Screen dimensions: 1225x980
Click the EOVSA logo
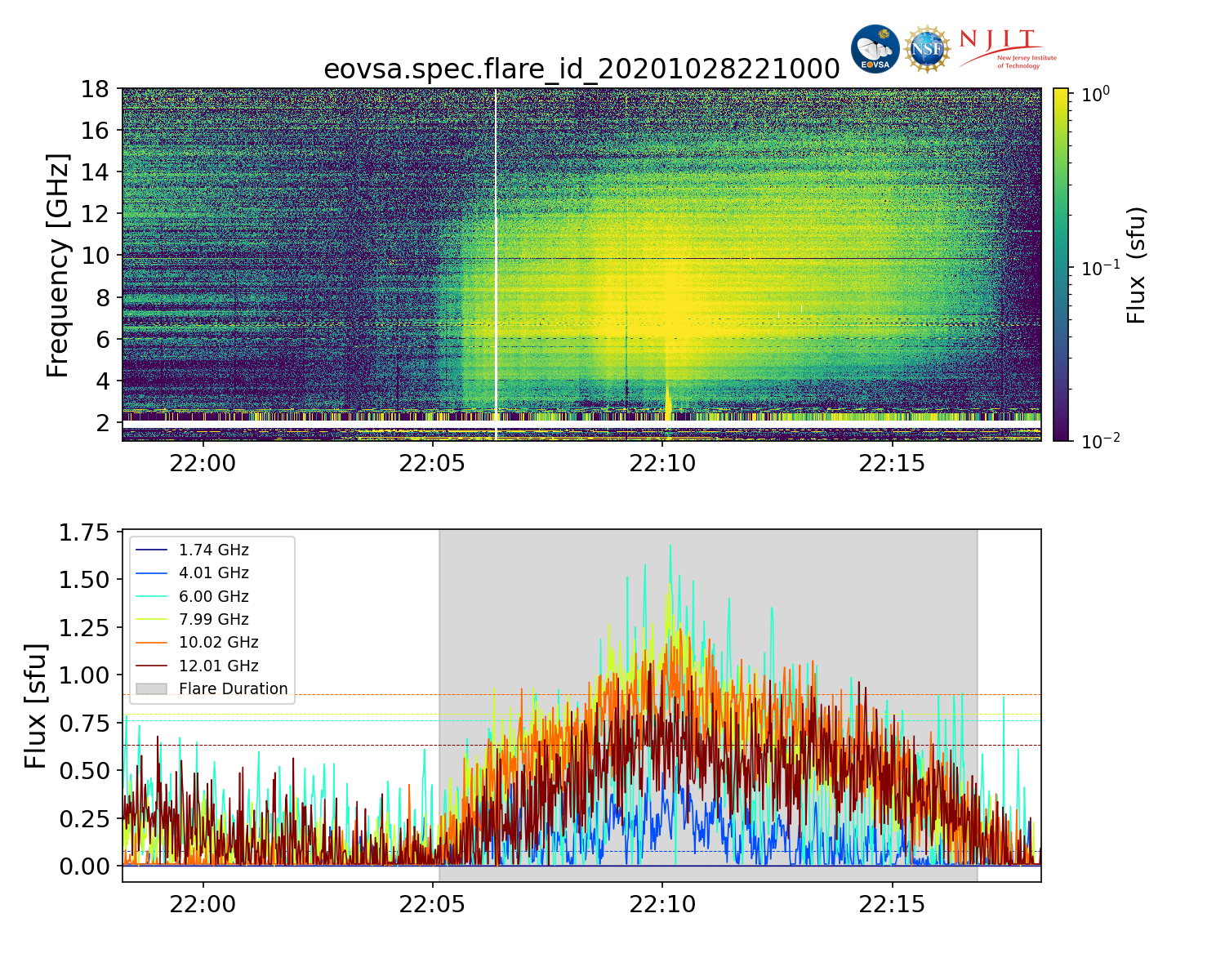tap(875, 49)
